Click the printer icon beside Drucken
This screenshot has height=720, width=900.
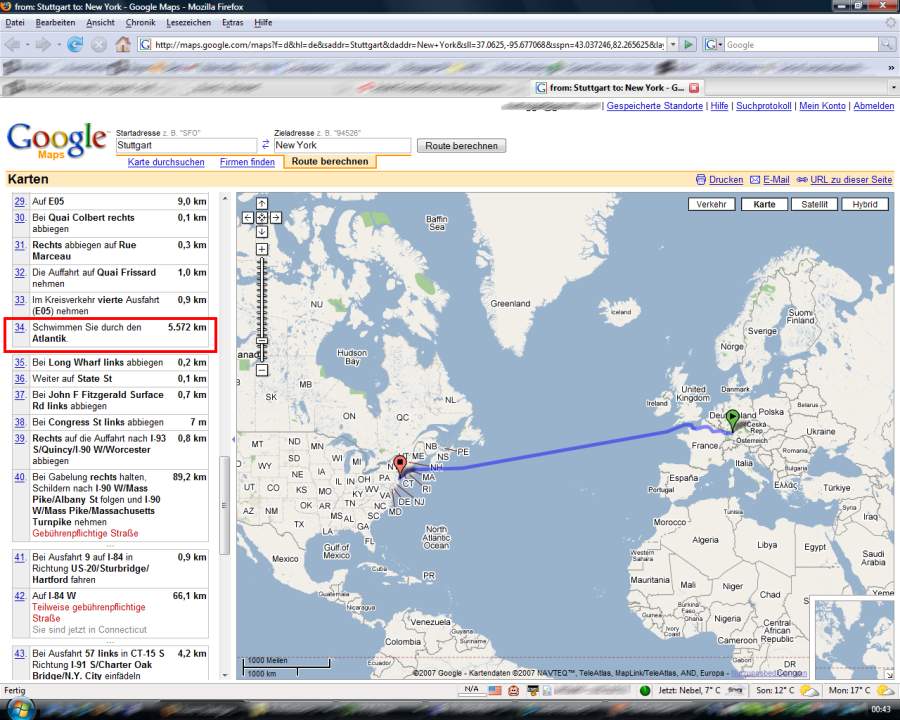[x=701, y=180]
